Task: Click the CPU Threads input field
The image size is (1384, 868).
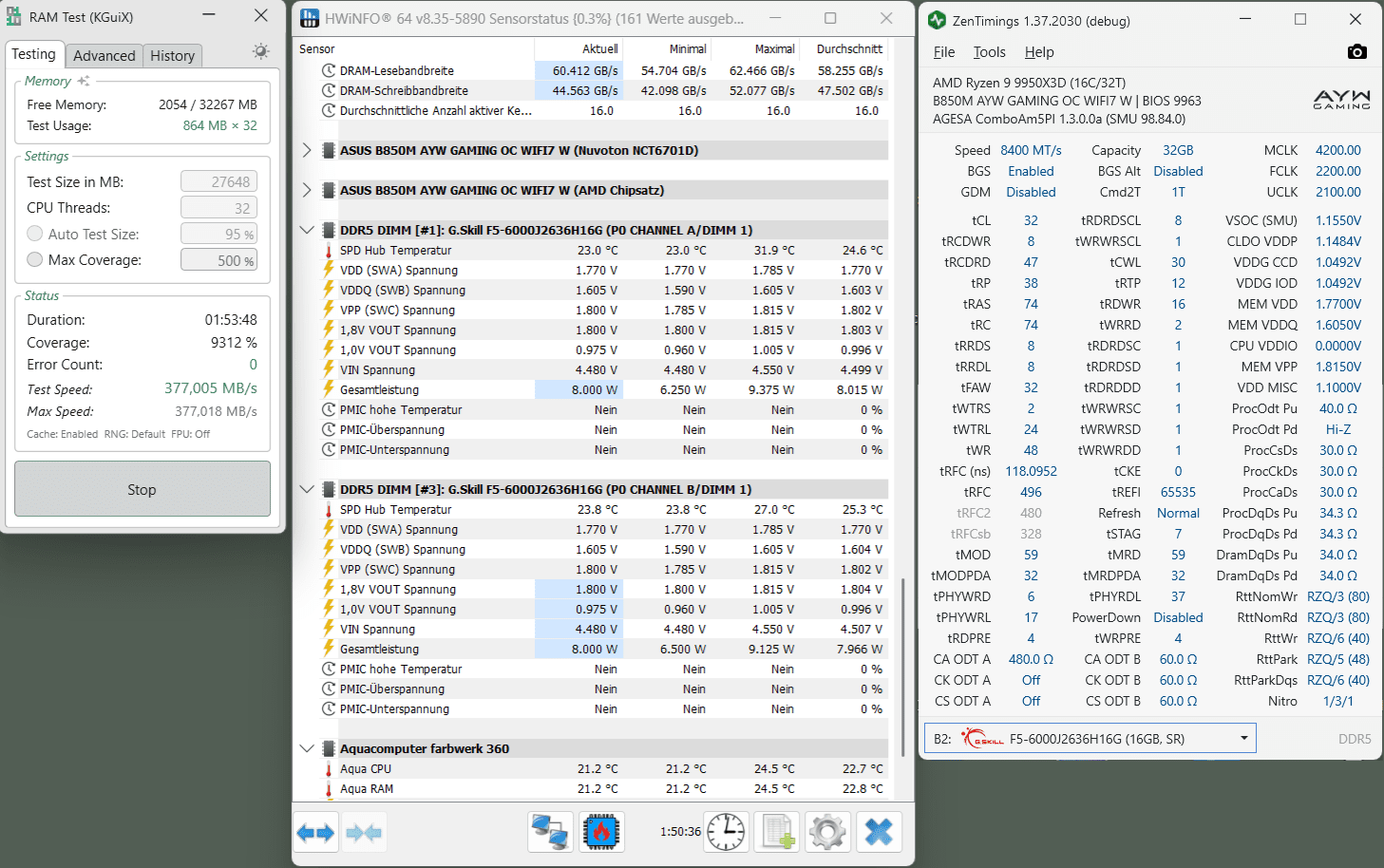Action: point(219,207)
